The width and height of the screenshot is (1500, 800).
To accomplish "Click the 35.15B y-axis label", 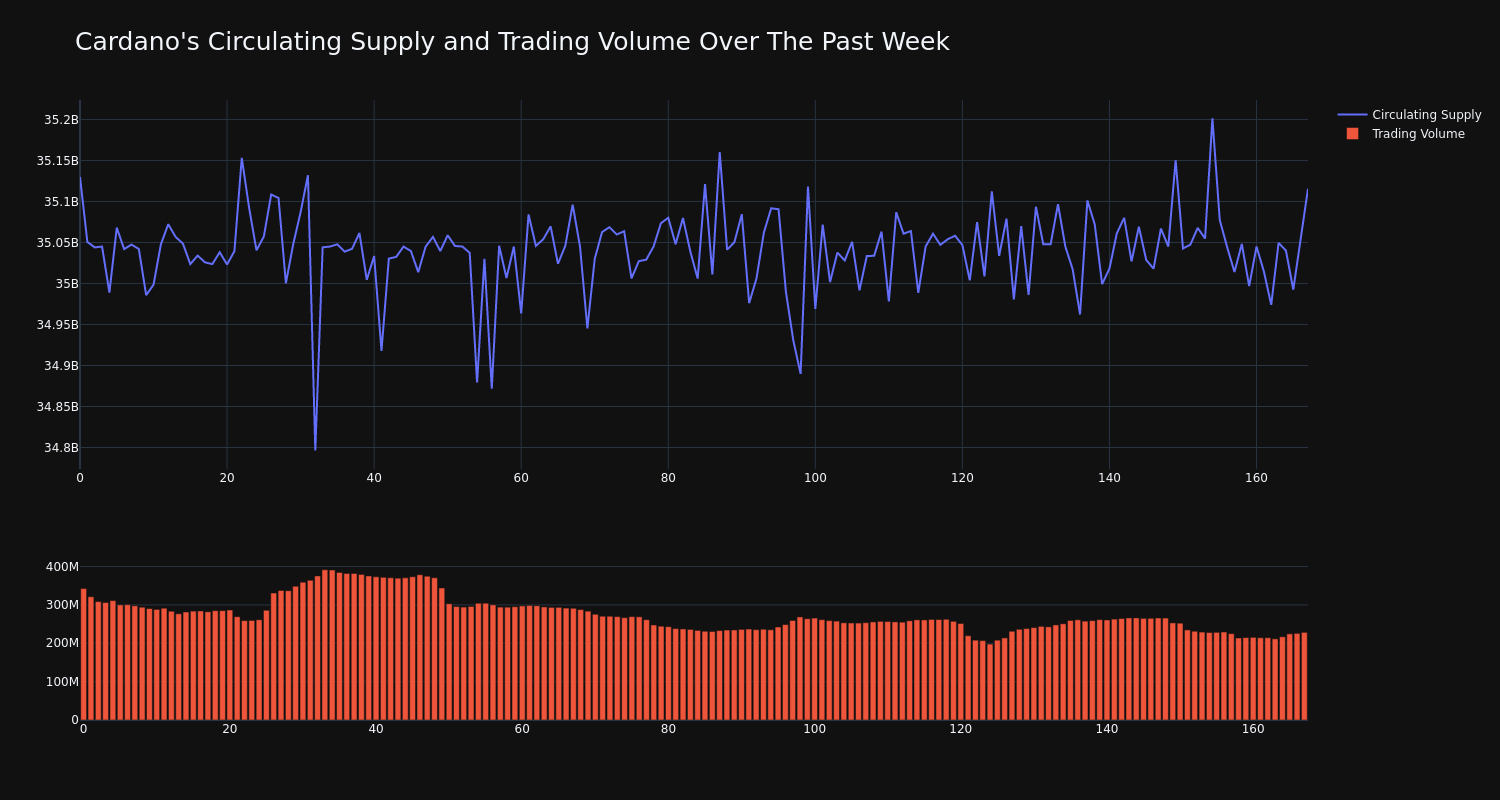I will pyautogui.click(x=57, y=161).
